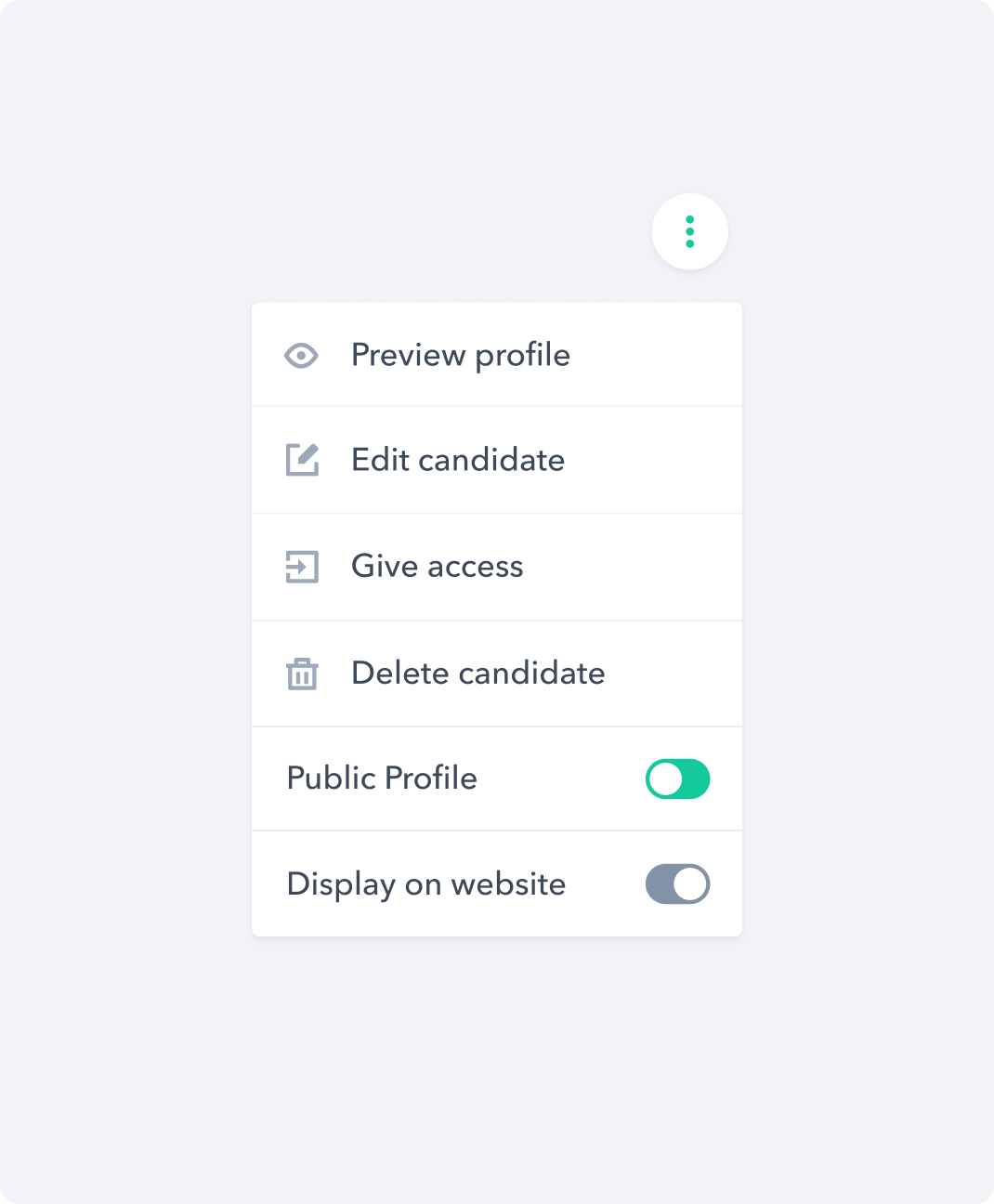Image resolution: width=994 pixels, height=1204 pixels.
Task: Click the white circular menu trigger above the panel
Action: (689, 231)
